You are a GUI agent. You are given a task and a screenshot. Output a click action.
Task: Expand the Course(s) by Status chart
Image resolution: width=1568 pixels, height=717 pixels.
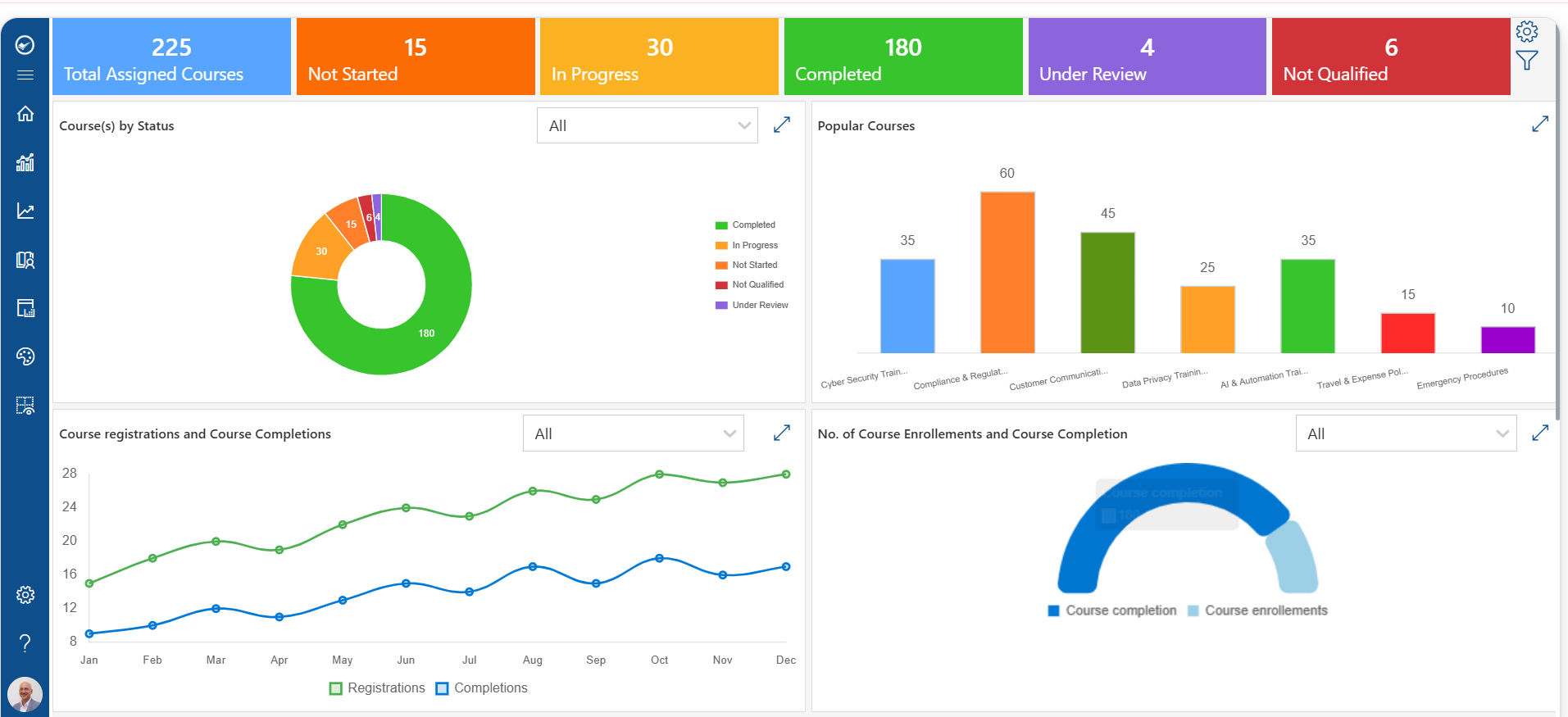pos(782,125)
